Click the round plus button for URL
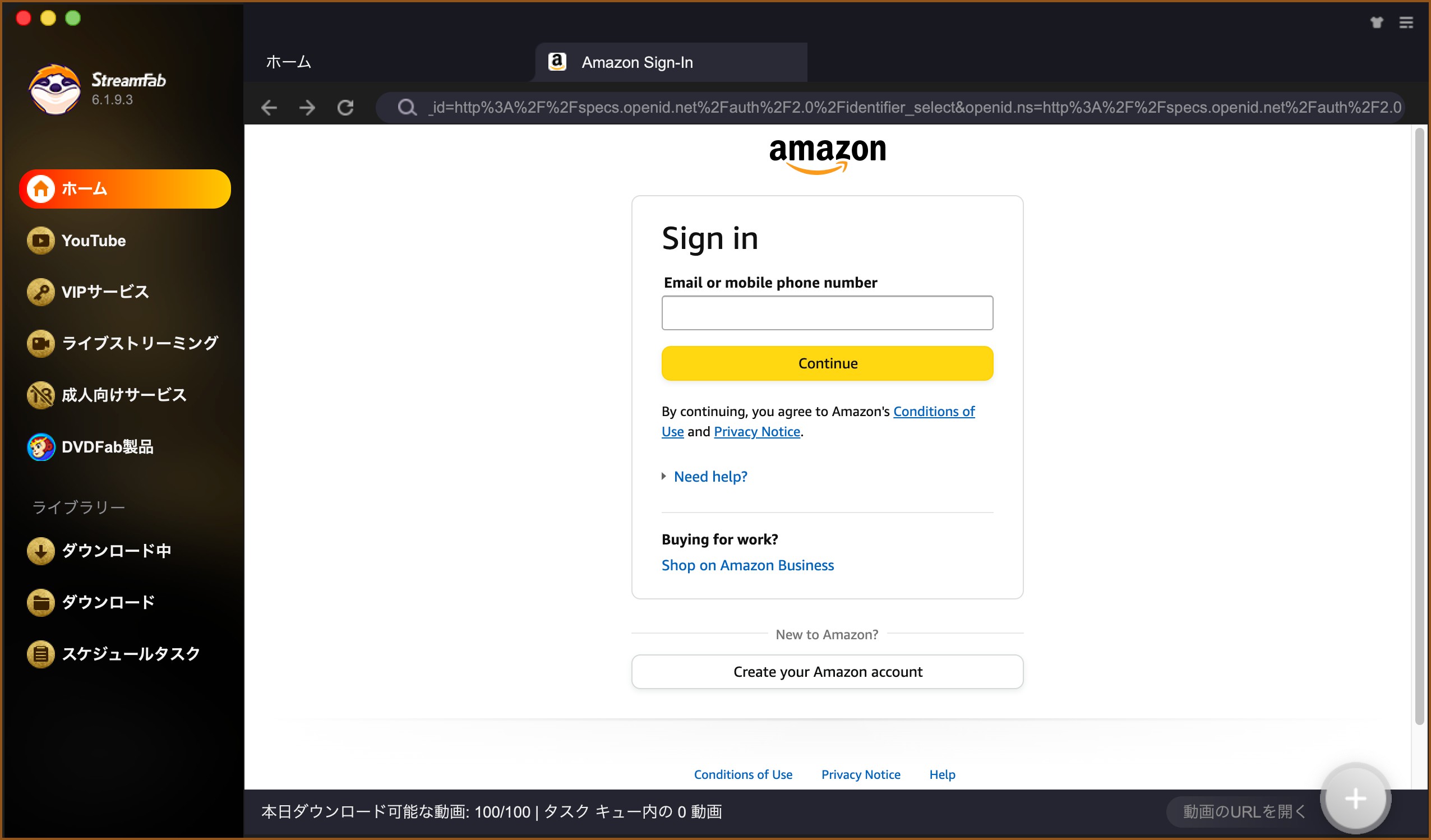1431x840 pixels. [x=1355, y=798]
